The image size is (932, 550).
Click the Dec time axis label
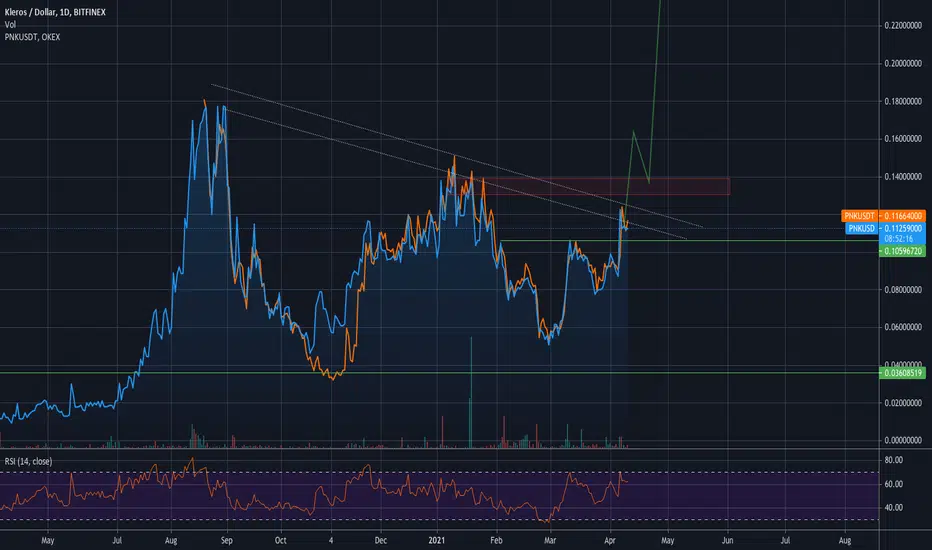point(380,540)
